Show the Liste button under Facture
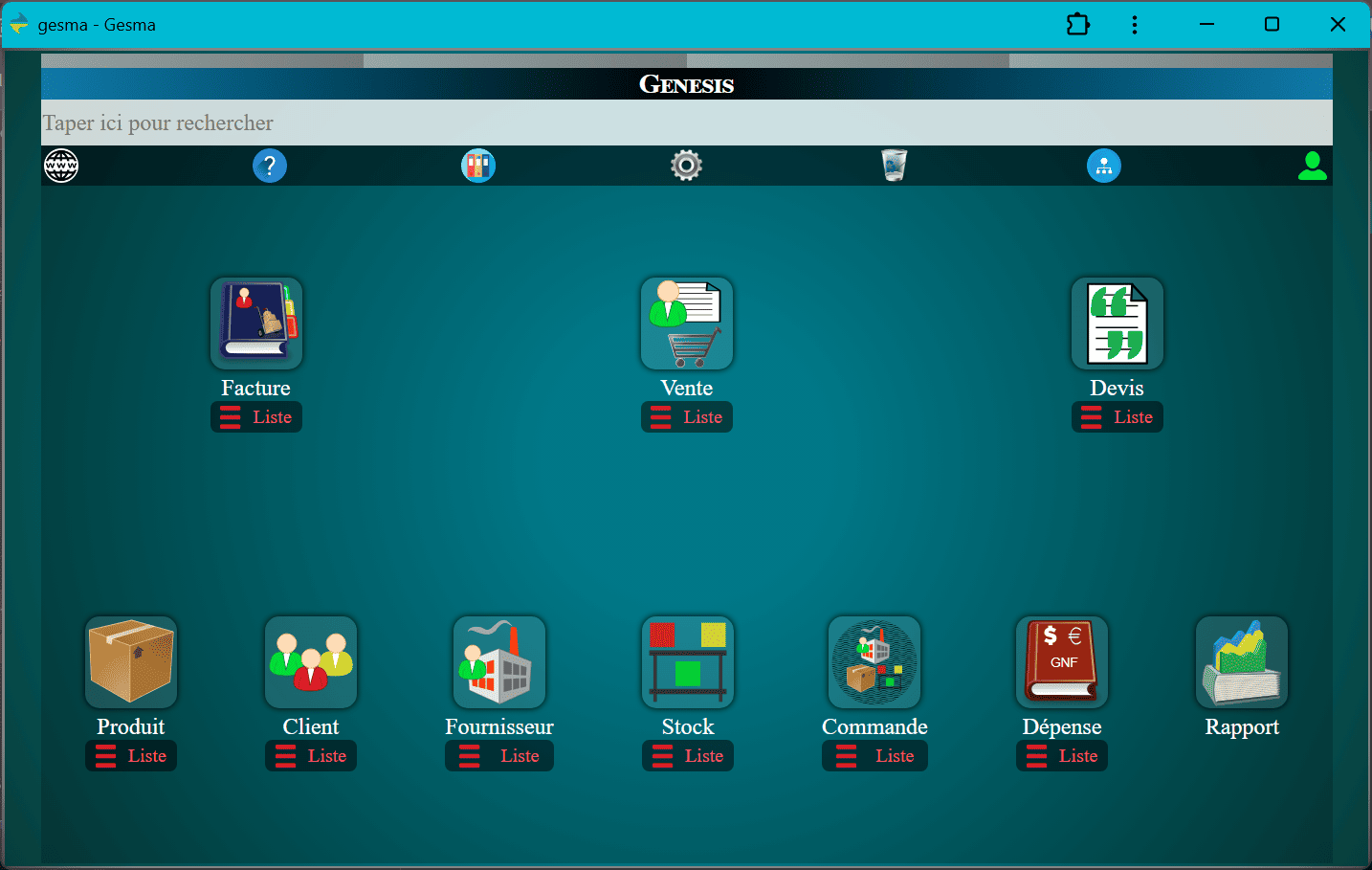 pyautogui.click(x=256, y=417)
